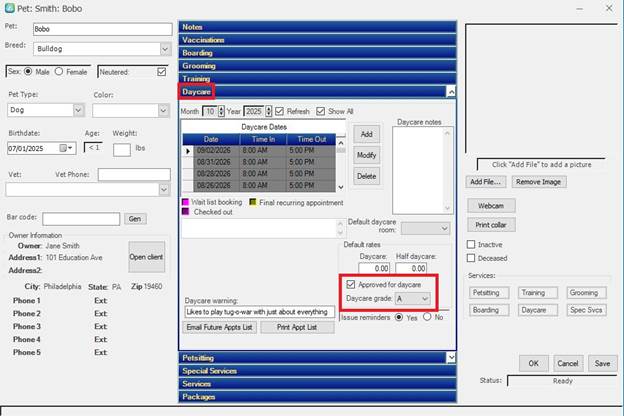Click the magenta Wait list booking swatch
624x416 pixels.
click(185, 202)
